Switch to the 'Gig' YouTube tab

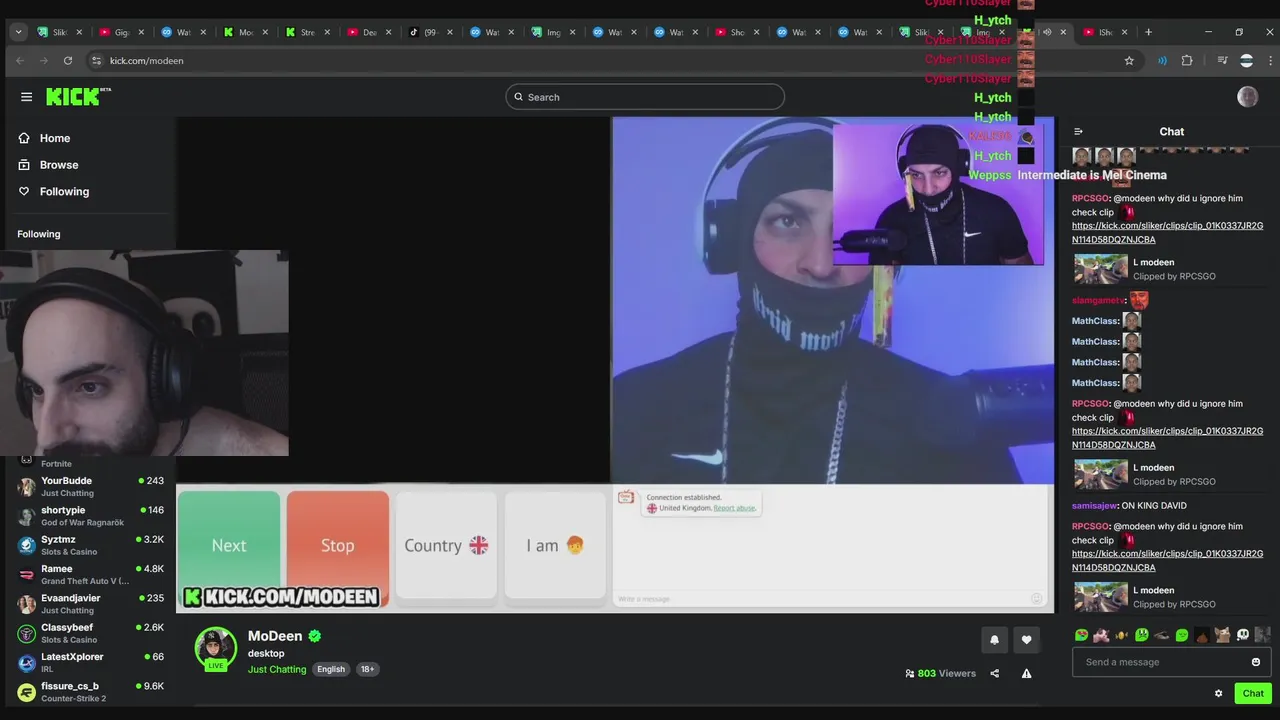[120, 32]
